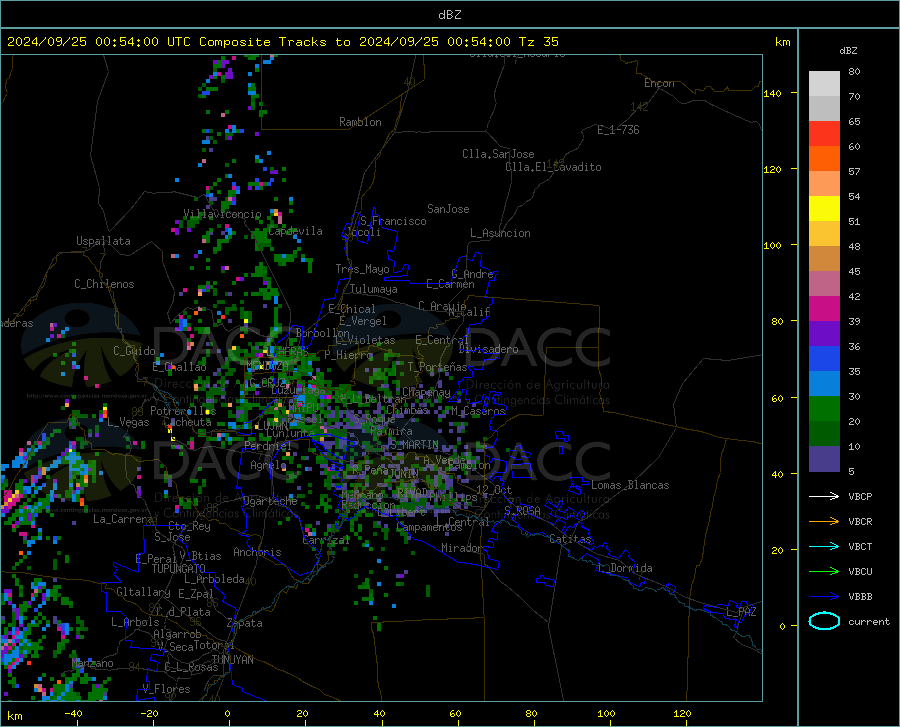
Task: Click the La_Carrera place label
Action: click(123, 519)
